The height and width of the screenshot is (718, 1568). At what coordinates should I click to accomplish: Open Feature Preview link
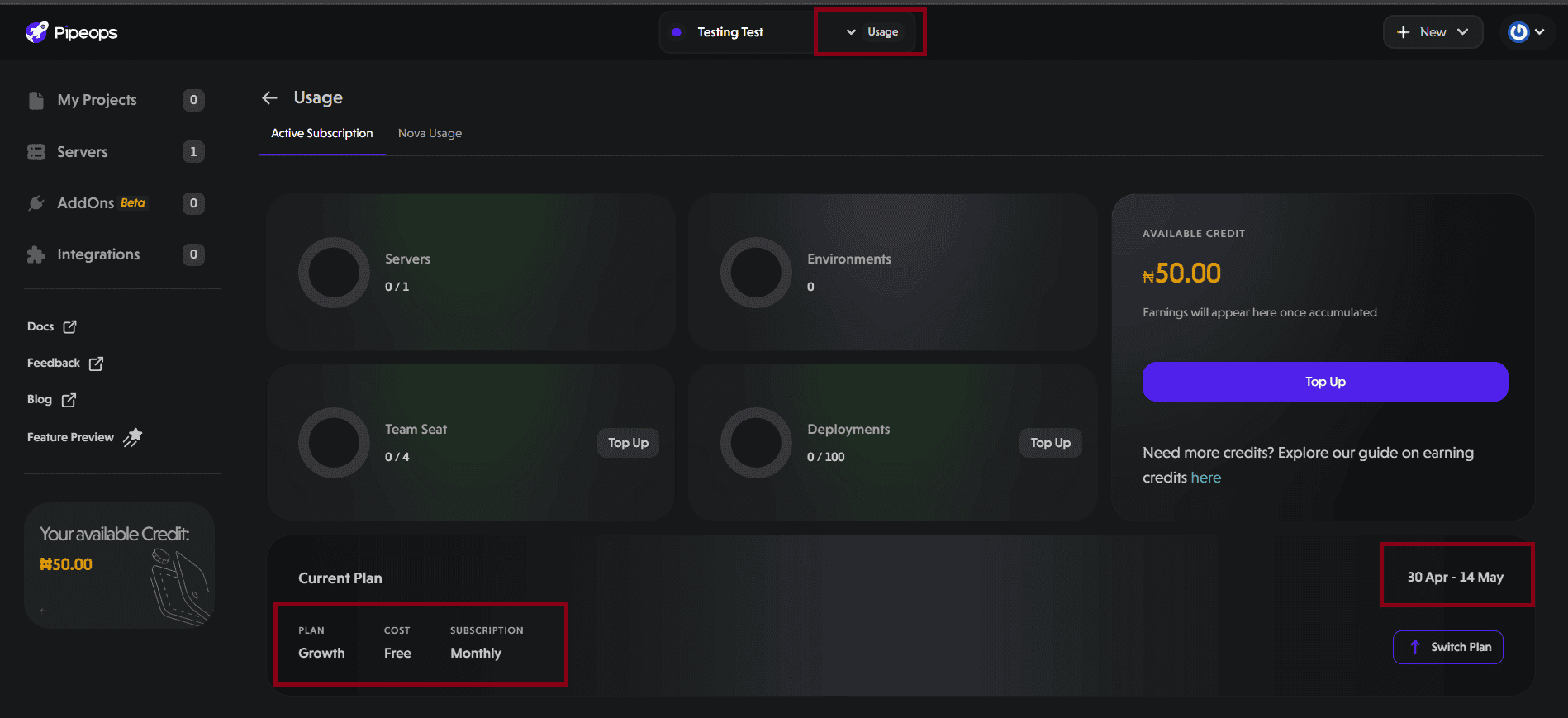tap(84, 437)
